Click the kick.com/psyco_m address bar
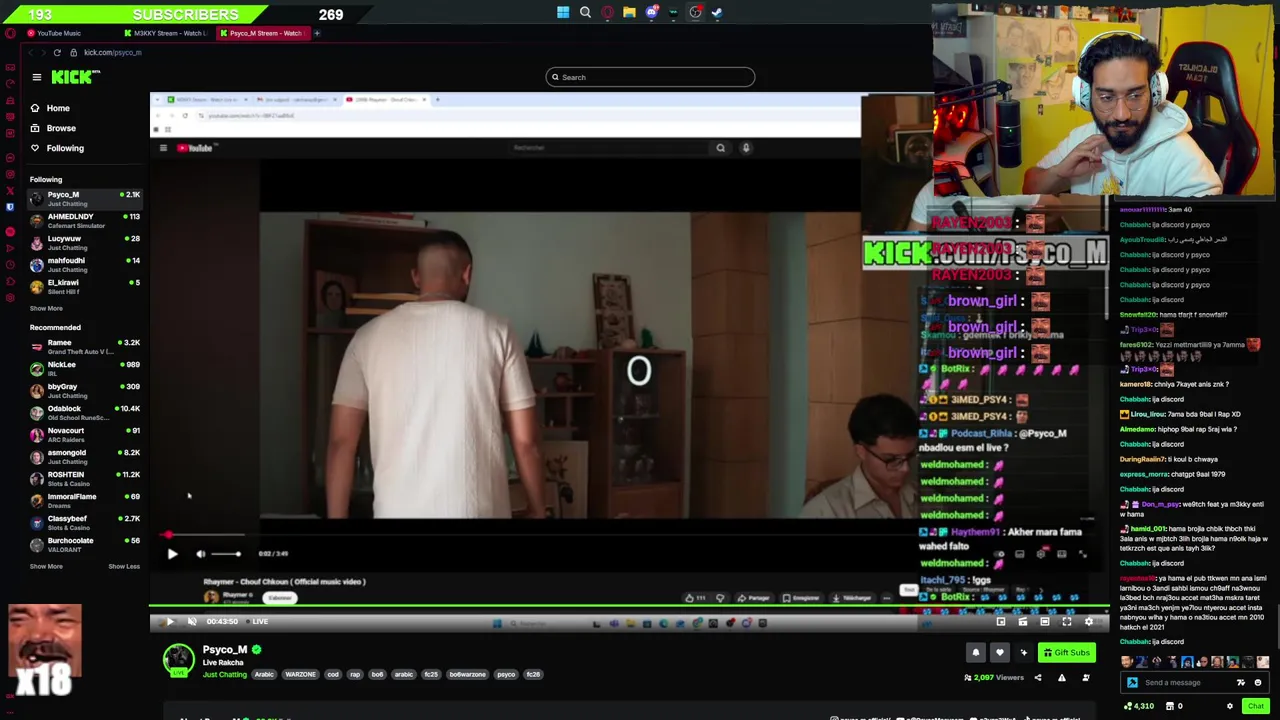This screenshot has height=720, width=1280. click(x=112, y=52)
